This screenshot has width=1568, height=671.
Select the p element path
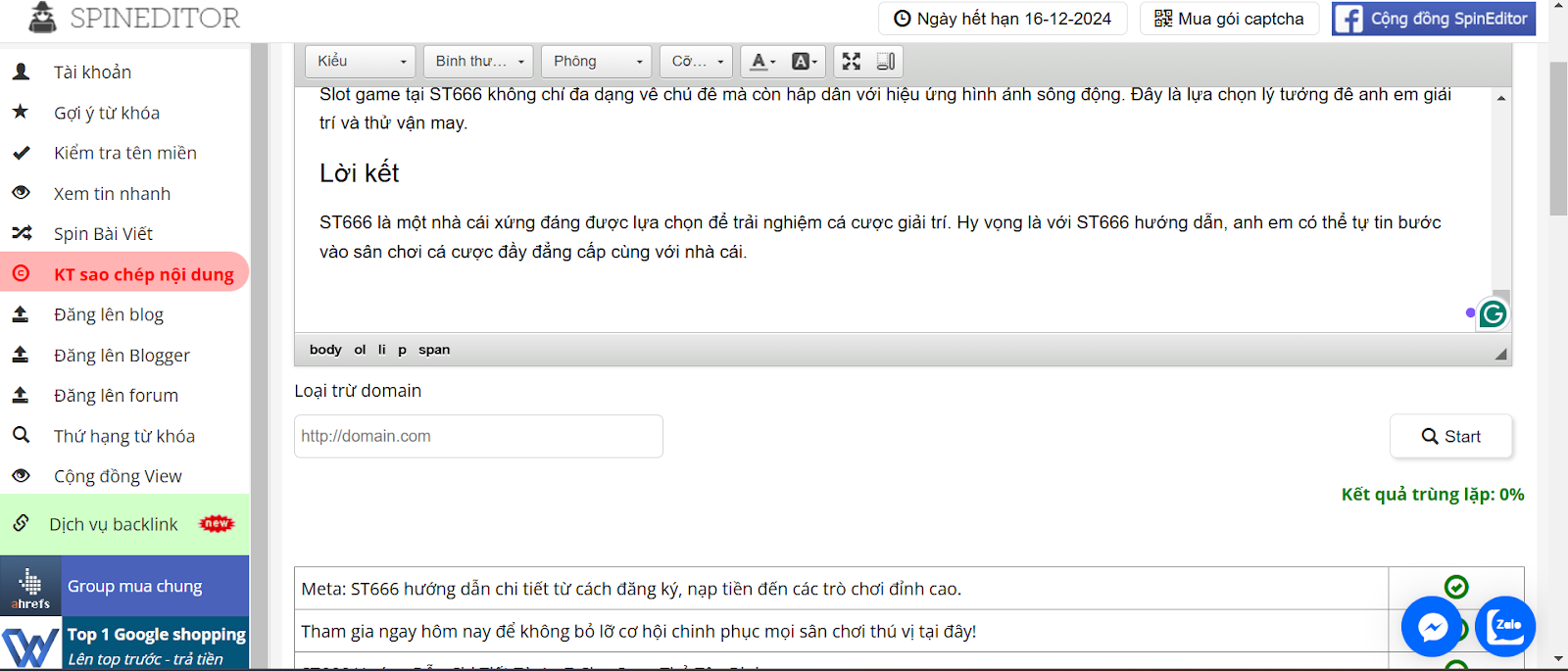pyautogui.click(x=402, y=350)
